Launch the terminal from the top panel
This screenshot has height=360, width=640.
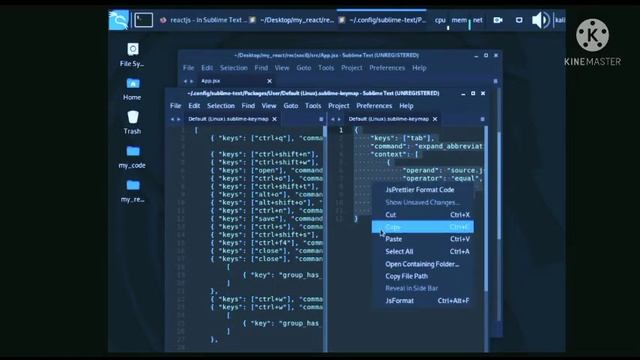144,20
